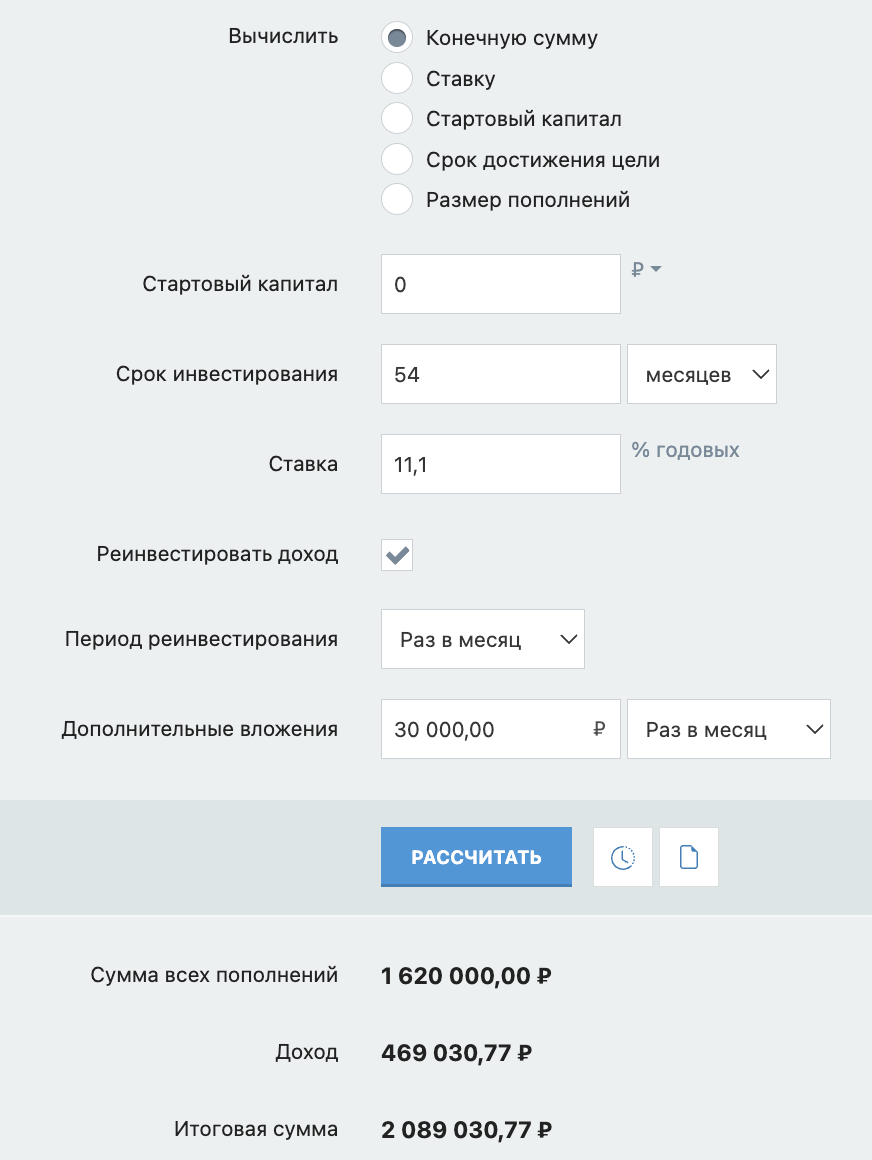Click the "Ставка" rate input field
The width and height of the screenshot is (872, 1160).
coord(500,464)
